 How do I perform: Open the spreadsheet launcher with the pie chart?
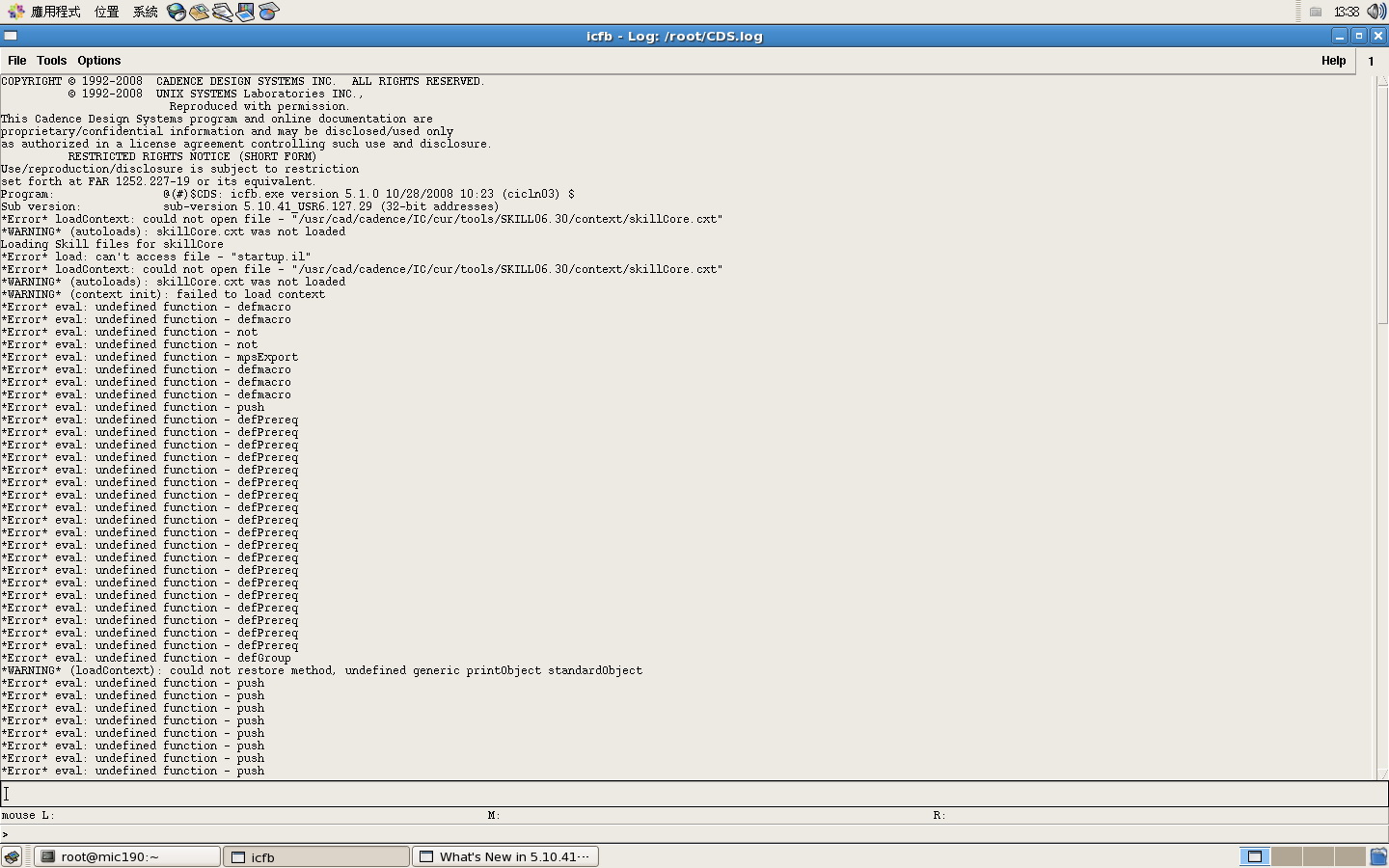click(x=269, y=12)
